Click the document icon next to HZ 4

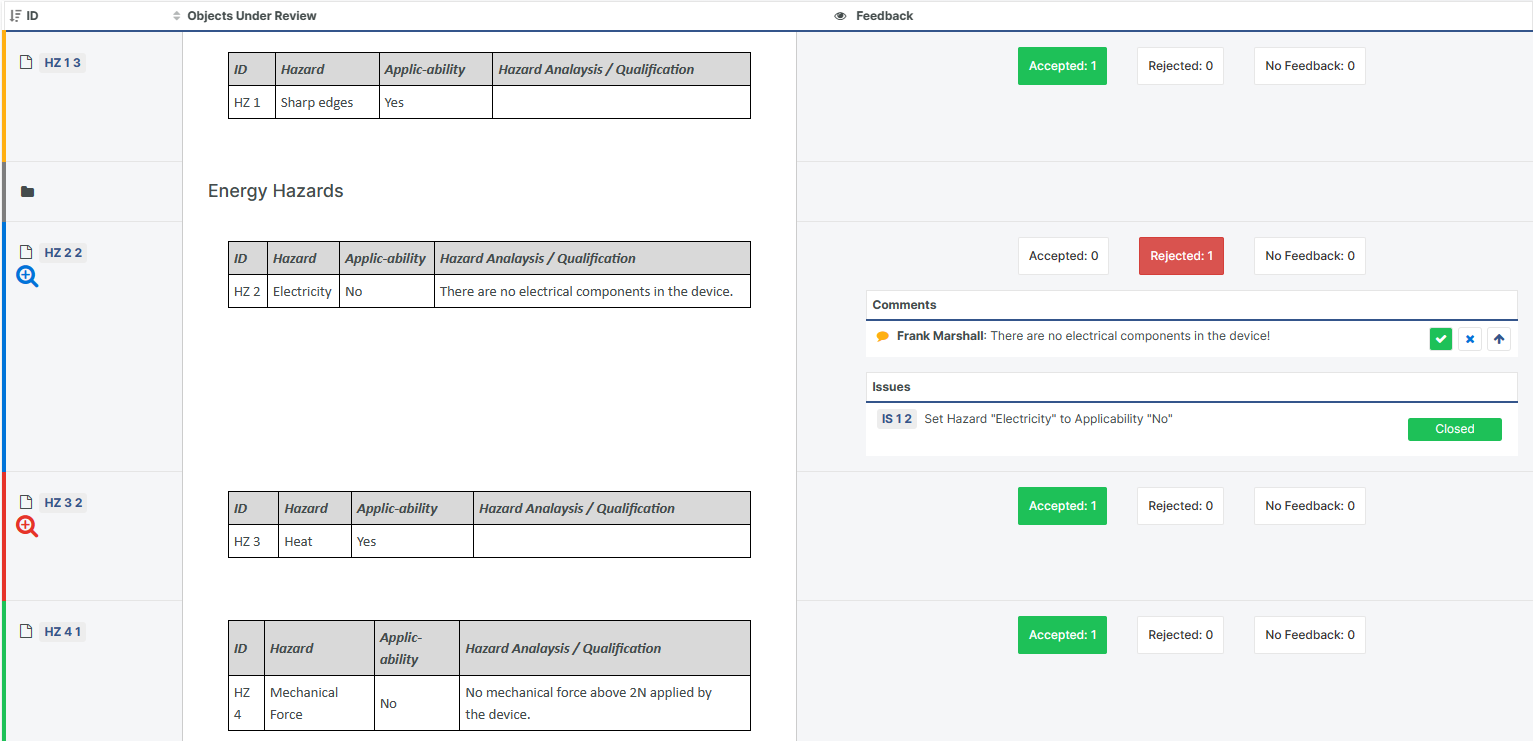coord(27,632)
